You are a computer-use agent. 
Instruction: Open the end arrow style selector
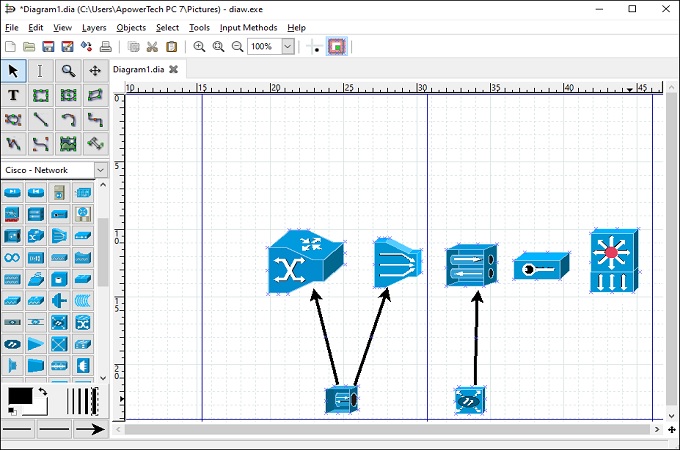point(91,429)
